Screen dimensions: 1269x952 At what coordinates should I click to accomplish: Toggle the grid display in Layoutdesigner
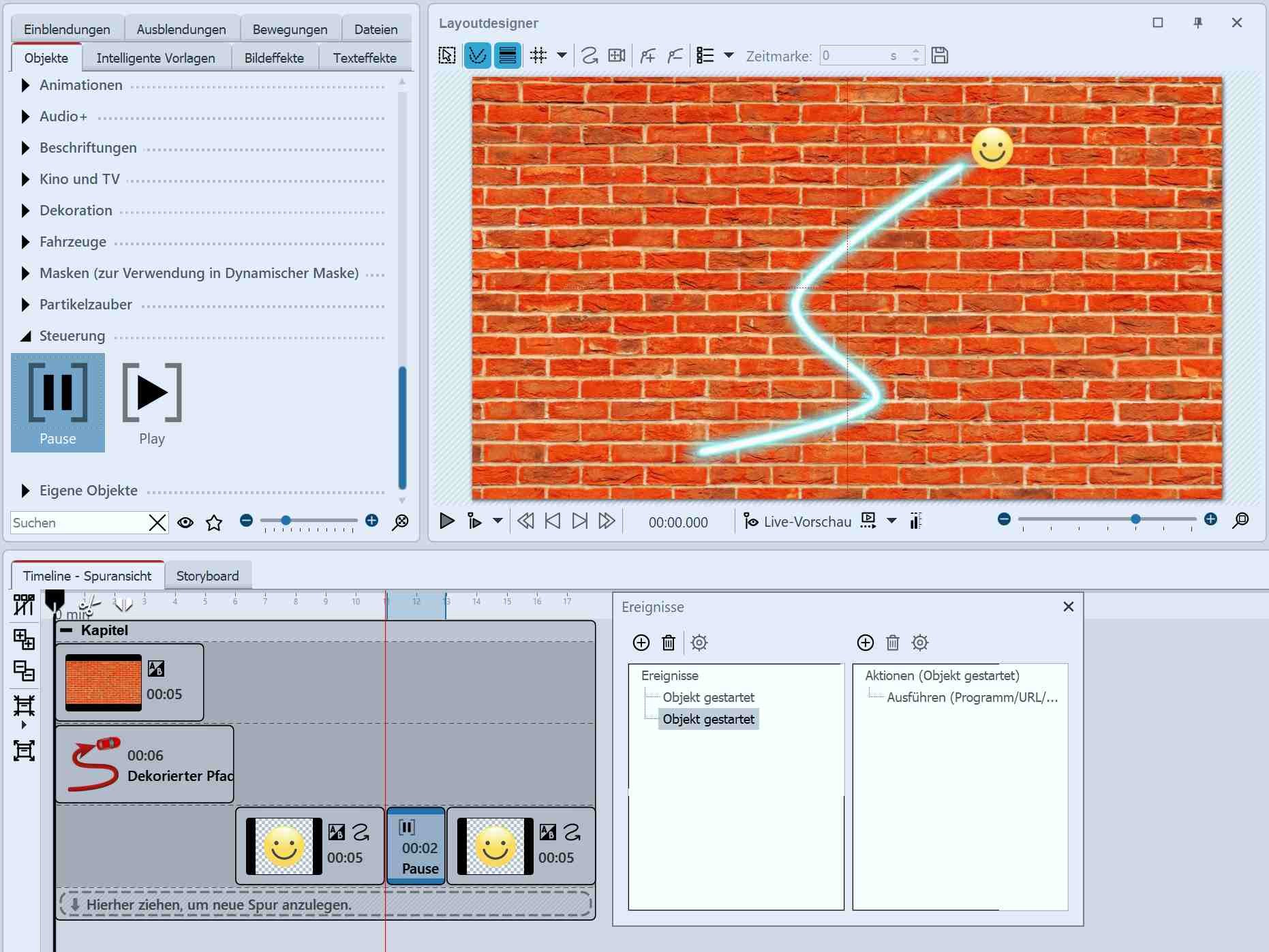(x=538, y=56)
